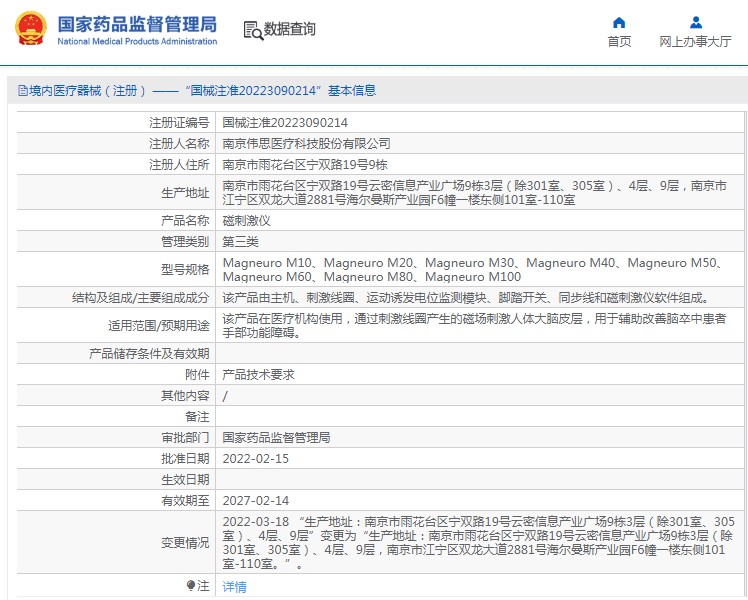
Task: Click the lightbulb icon next to 注
Action: (x=191, y=585)
